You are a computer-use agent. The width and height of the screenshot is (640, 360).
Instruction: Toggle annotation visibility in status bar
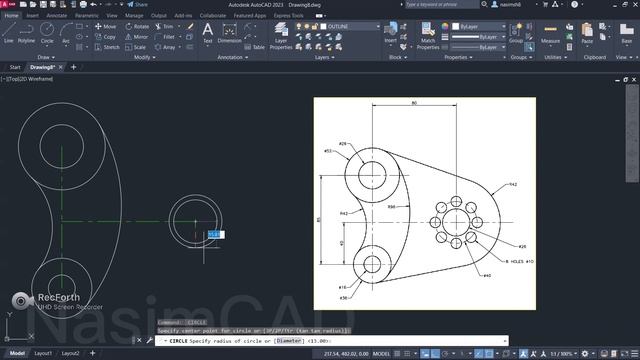pyautogui.click(x=523, y=353)
